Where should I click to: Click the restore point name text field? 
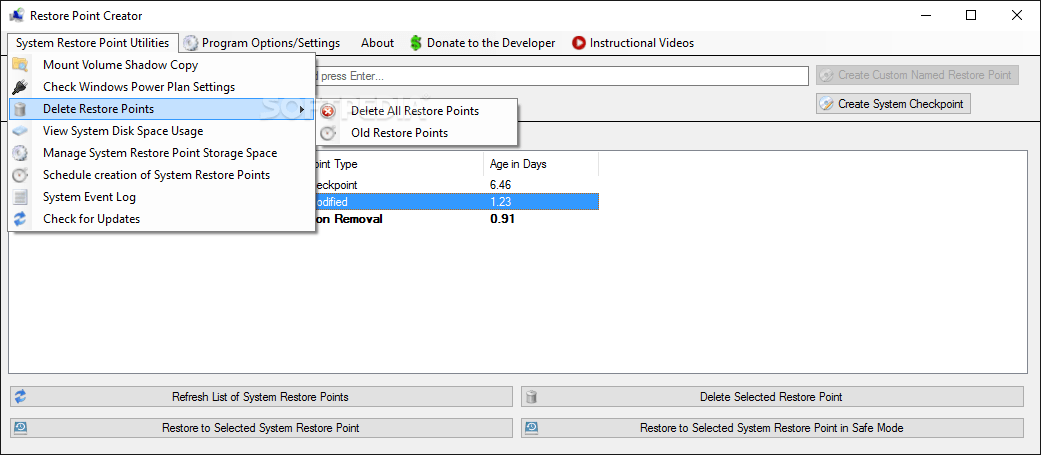point(562,76)
